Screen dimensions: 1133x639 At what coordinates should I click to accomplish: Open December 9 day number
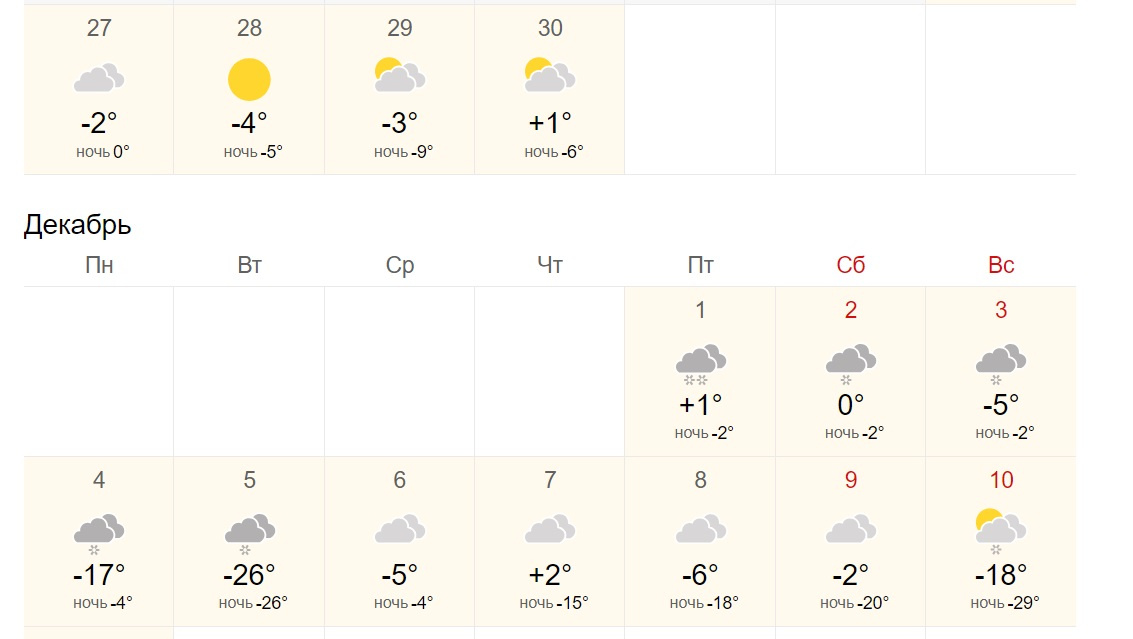850,480
